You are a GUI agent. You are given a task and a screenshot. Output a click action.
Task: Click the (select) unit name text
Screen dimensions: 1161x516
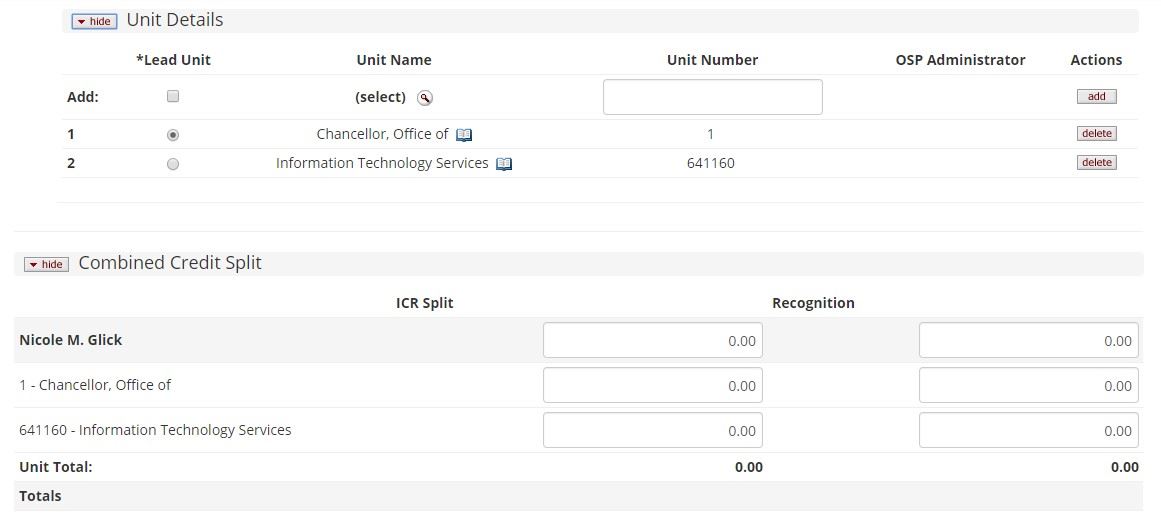[x=380, y=97]
